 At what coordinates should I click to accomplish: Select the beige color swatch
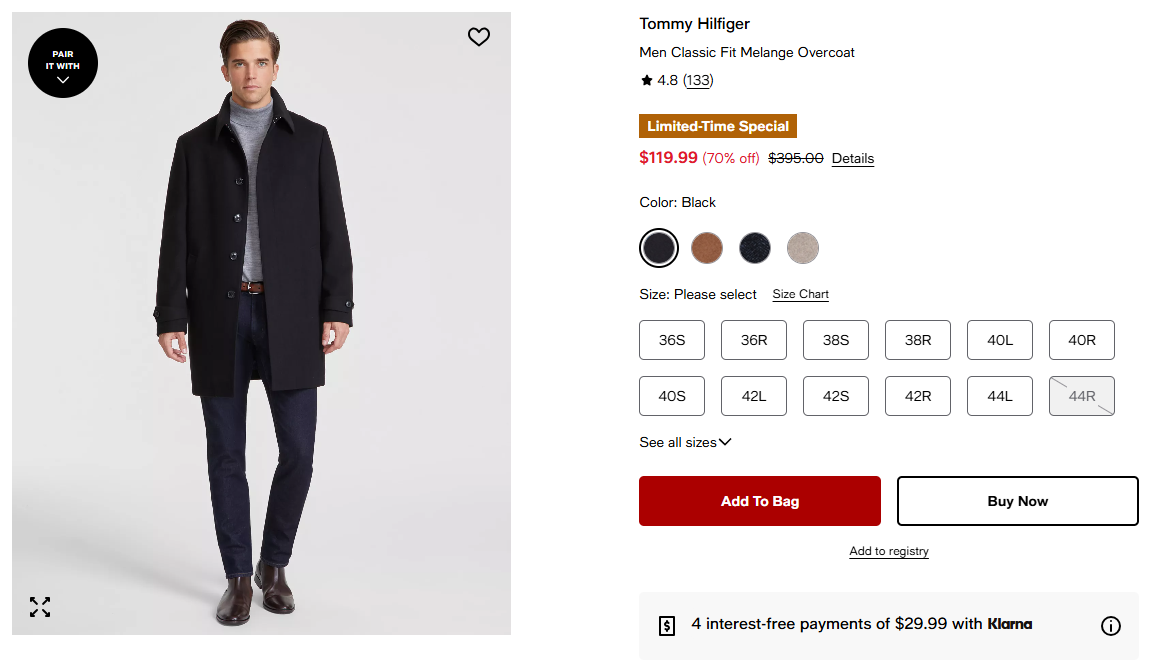(803, 248)
